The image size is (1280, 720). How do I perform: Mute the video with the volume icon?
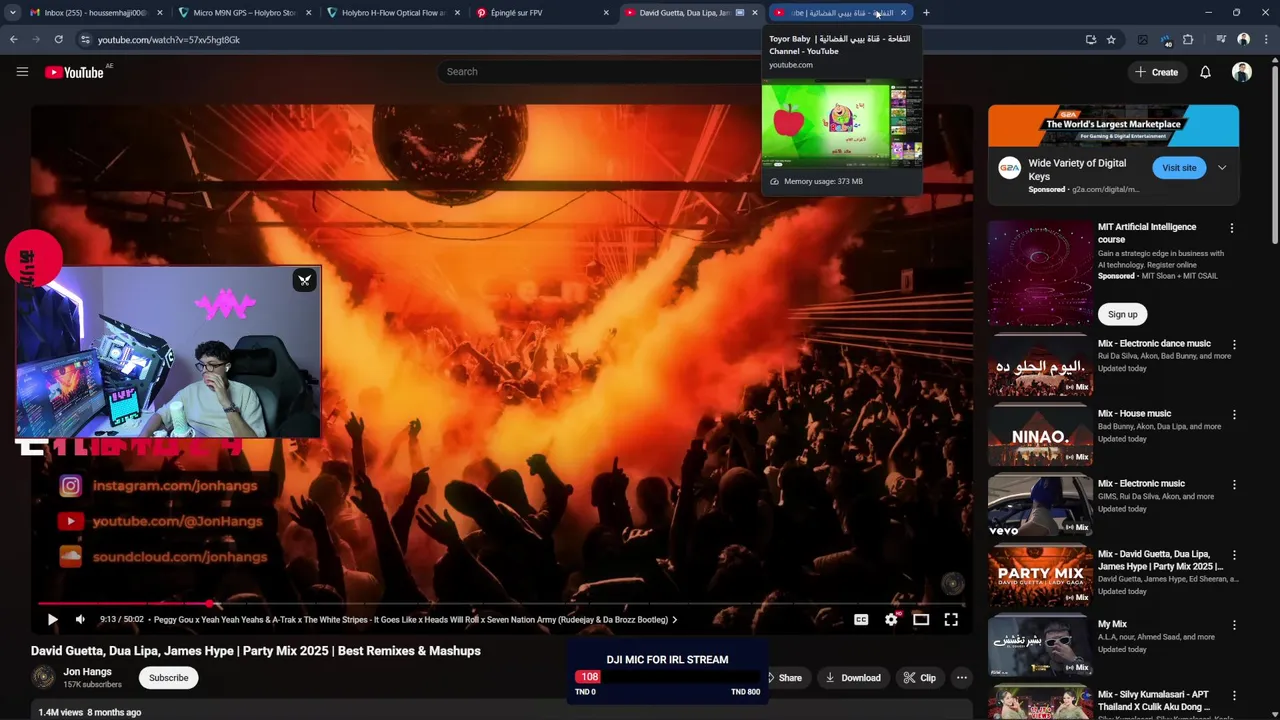pyautogui.click(x=80, y=620)
